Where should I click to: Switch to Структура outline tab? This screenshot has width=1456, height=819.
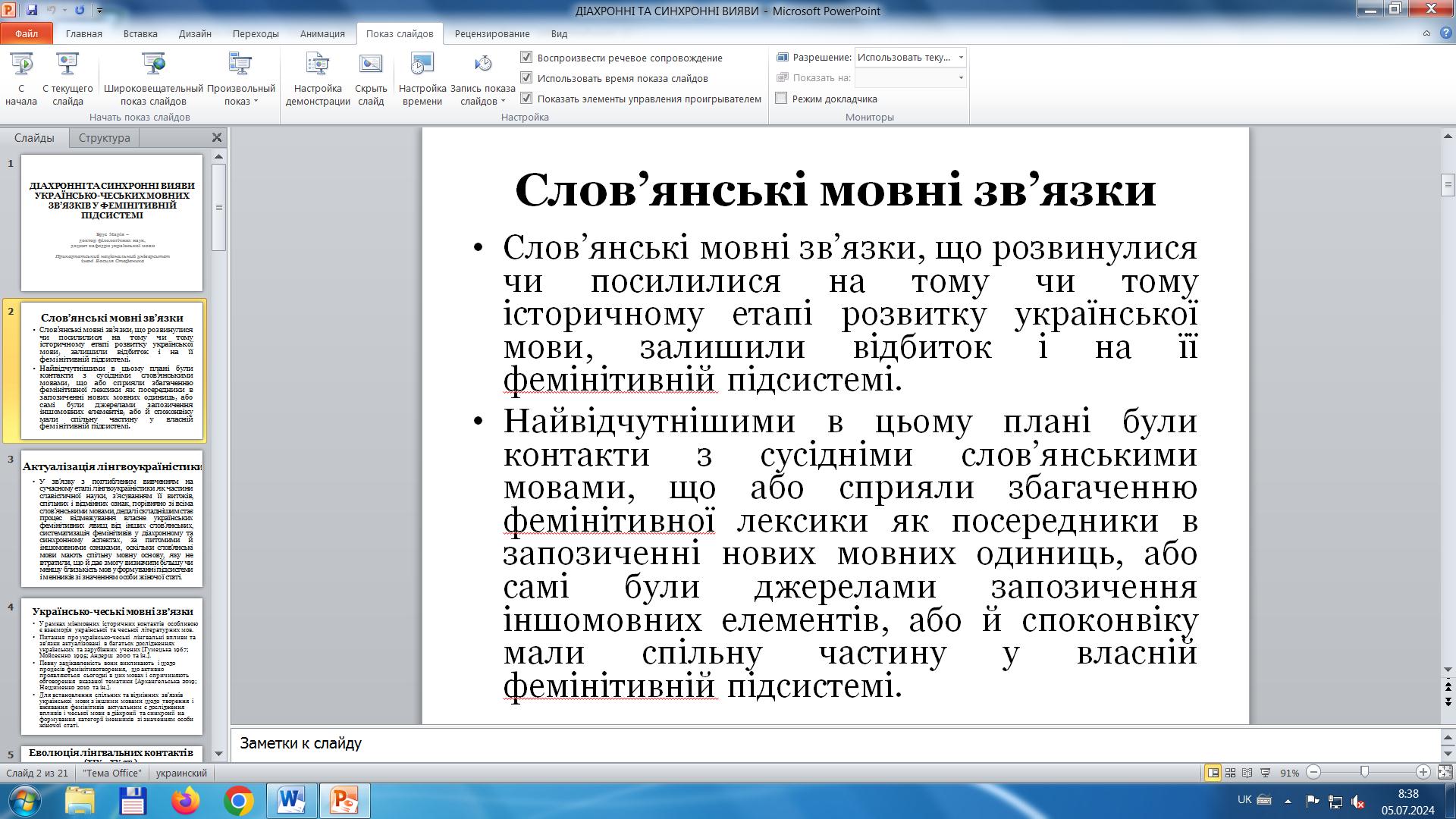104,138
